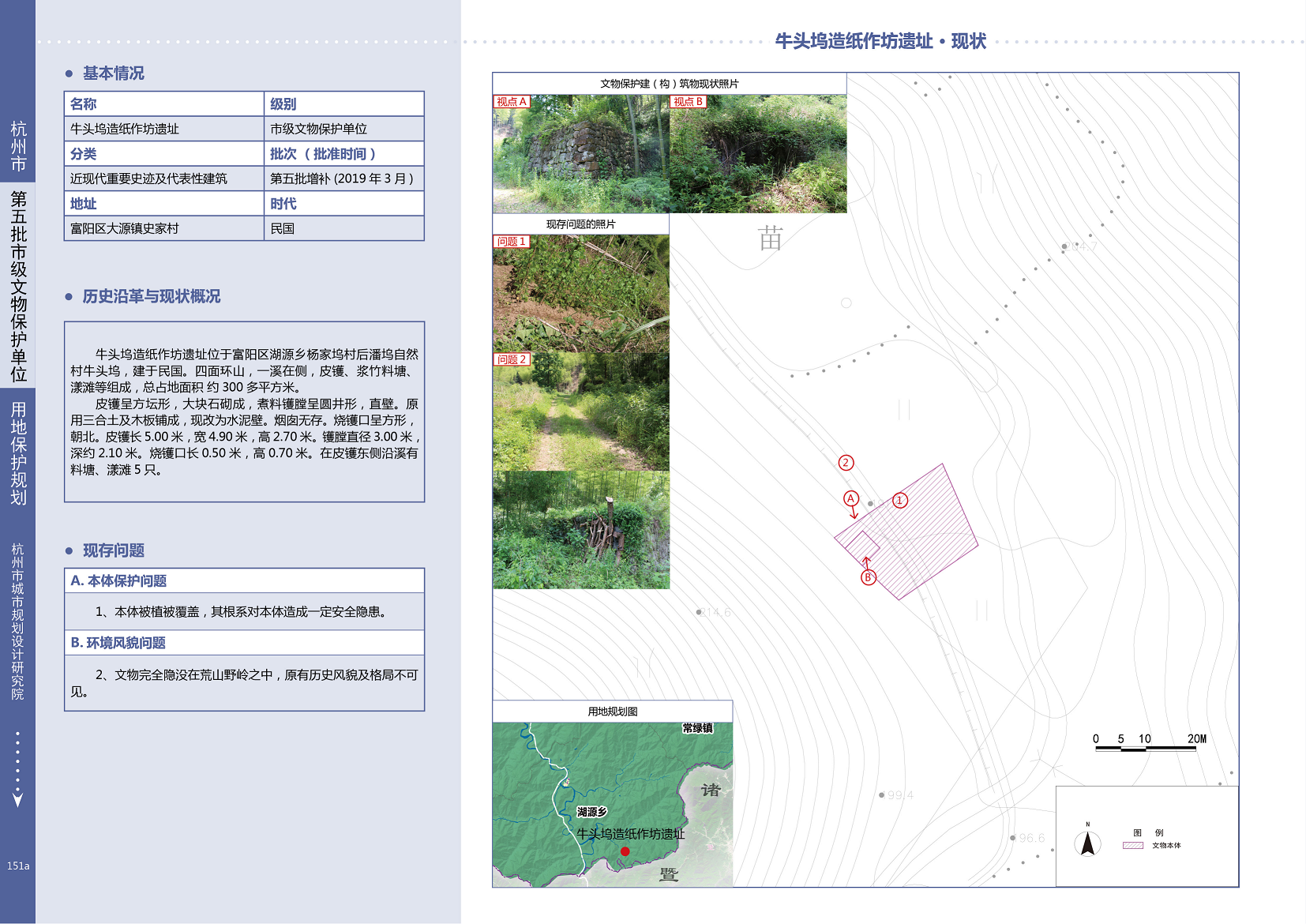Screen dimensions: 1306x924
Task: Open the 视点 B photo thumbnail
Action: [758, 154]
